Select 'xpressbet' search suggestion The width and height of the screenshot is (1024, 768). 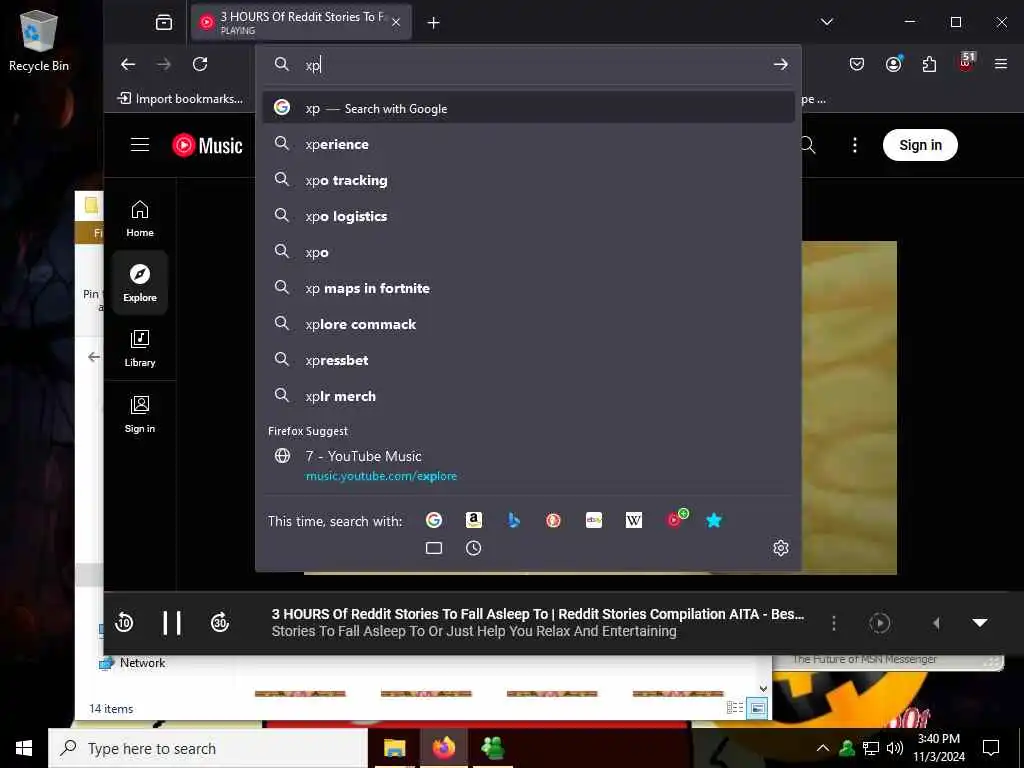528,359
